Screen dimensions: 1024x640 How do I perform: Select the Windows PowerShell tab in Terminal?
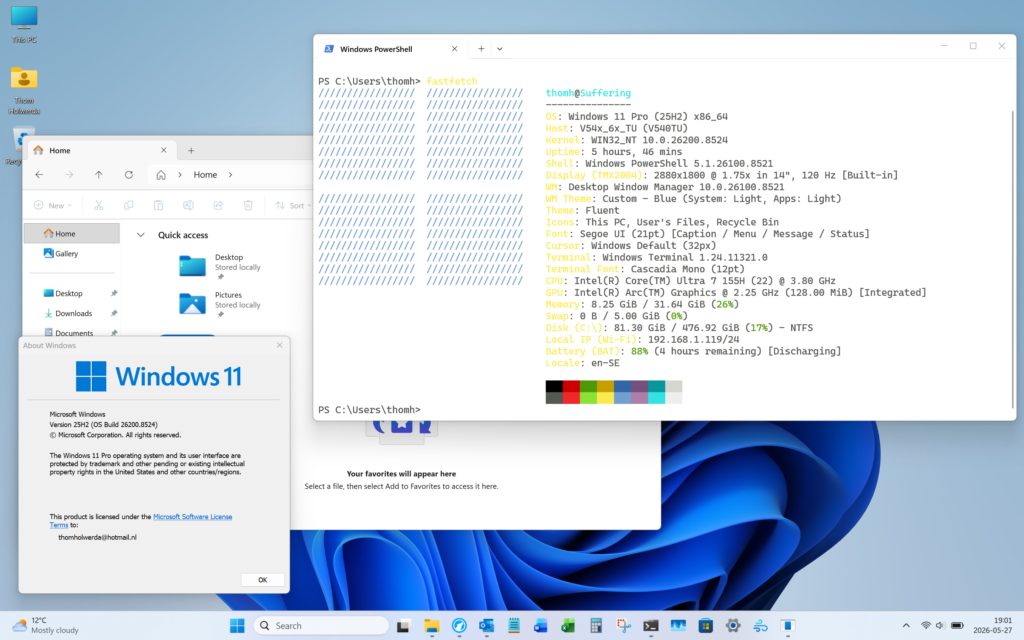click(391, 49)
